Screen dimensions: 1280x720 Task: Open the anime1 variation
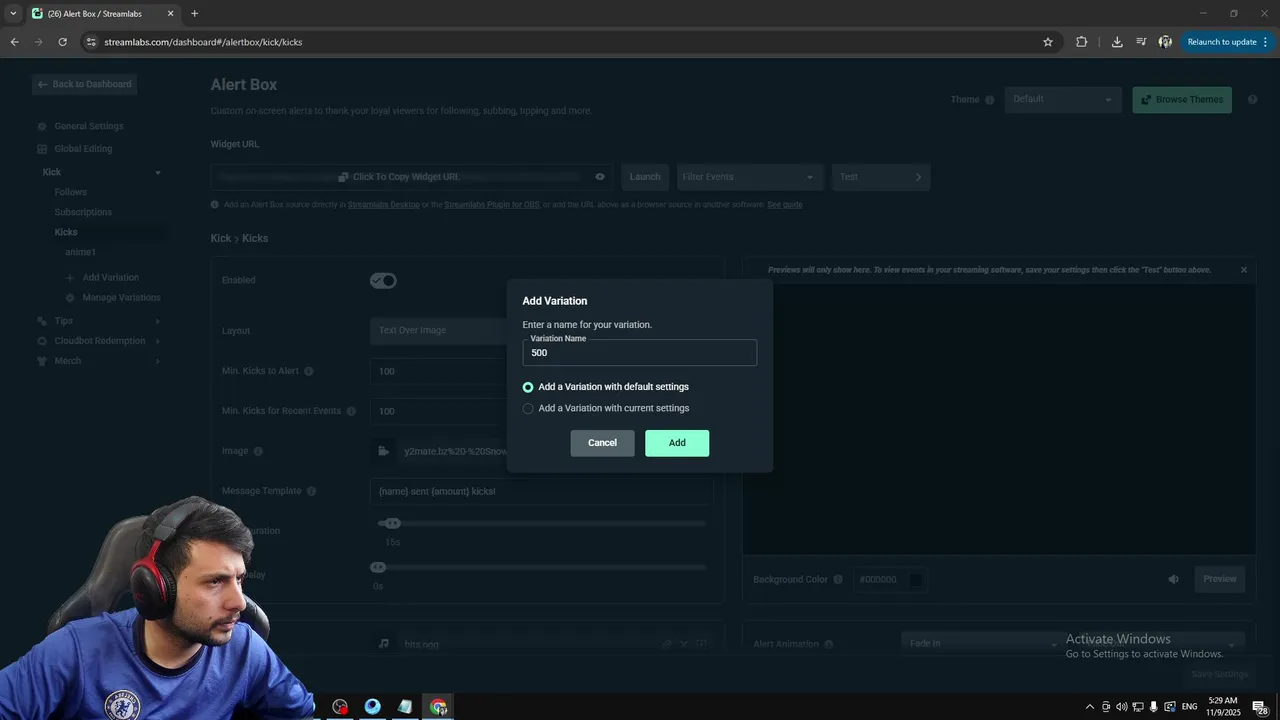[80, 252]
